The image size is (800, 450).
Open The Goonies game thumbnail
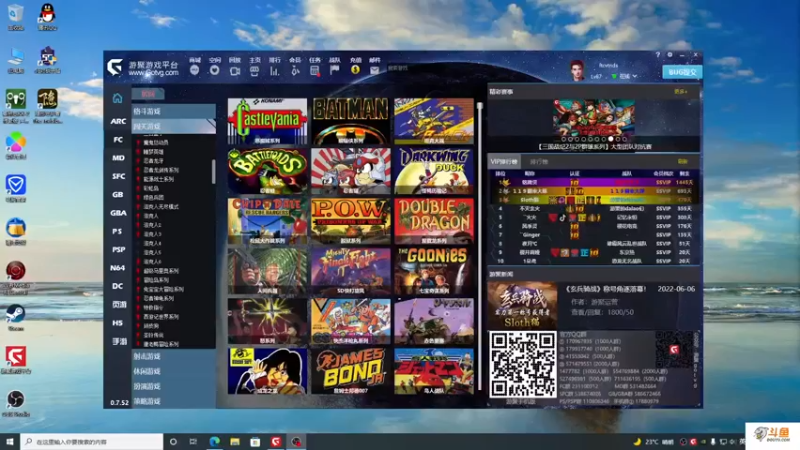click(x=434, y=271)
